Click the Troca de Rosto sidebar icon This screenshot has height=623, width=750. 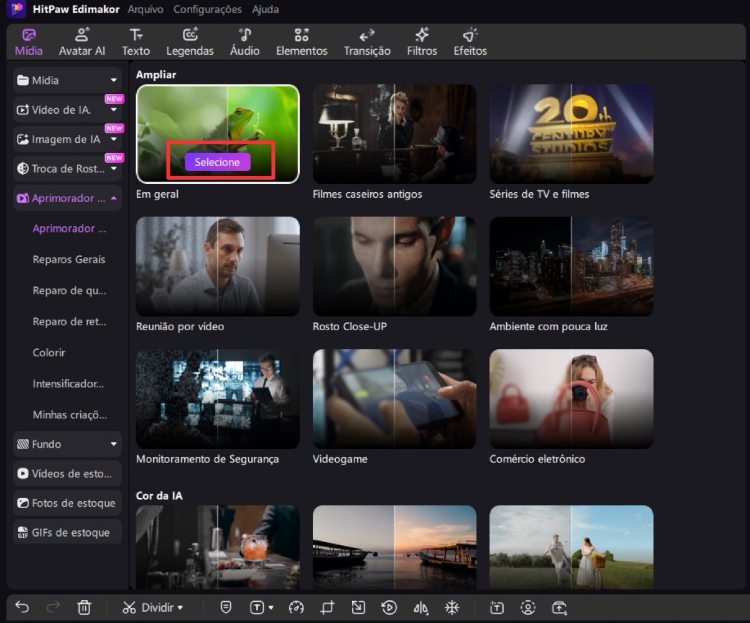(22, 168)
